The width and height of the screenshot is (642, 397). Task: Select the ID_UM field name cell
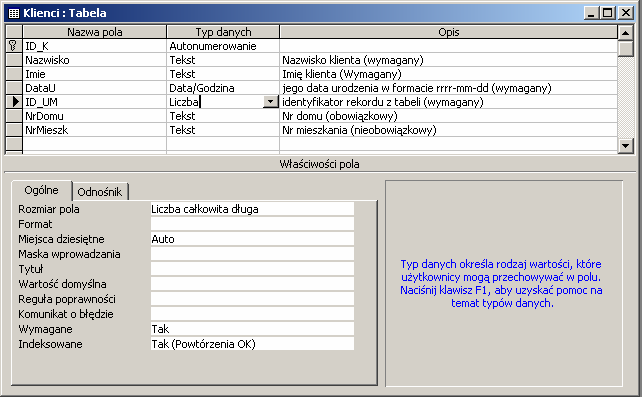click(x=95, y=102)
